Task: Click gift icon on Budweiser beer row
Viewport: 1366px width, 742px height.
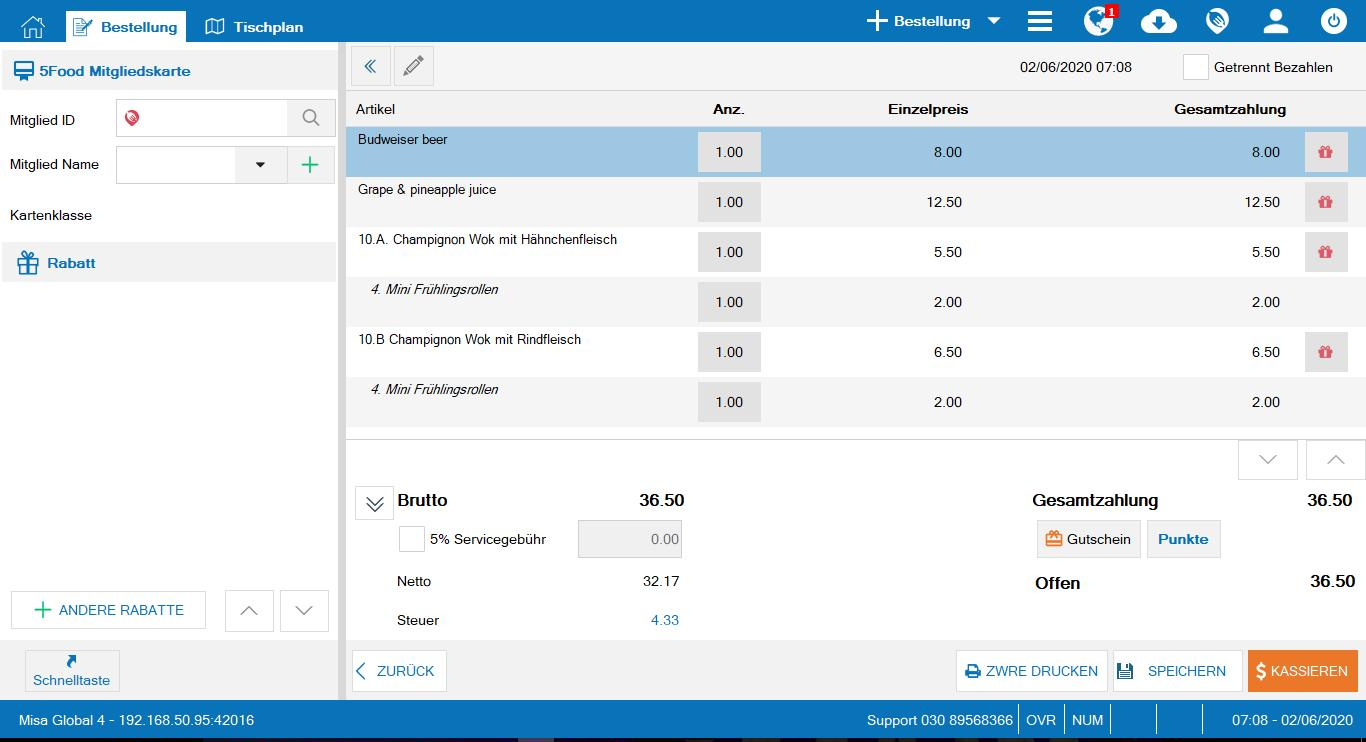Action: coord(1325,152)
